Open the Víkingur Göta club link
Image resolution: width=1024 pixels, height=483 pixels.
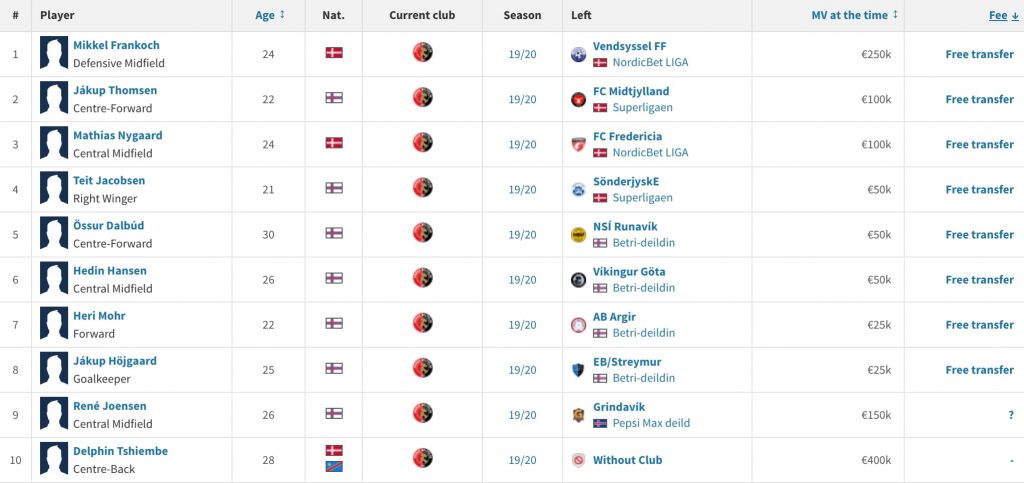(x=629, y=272)
